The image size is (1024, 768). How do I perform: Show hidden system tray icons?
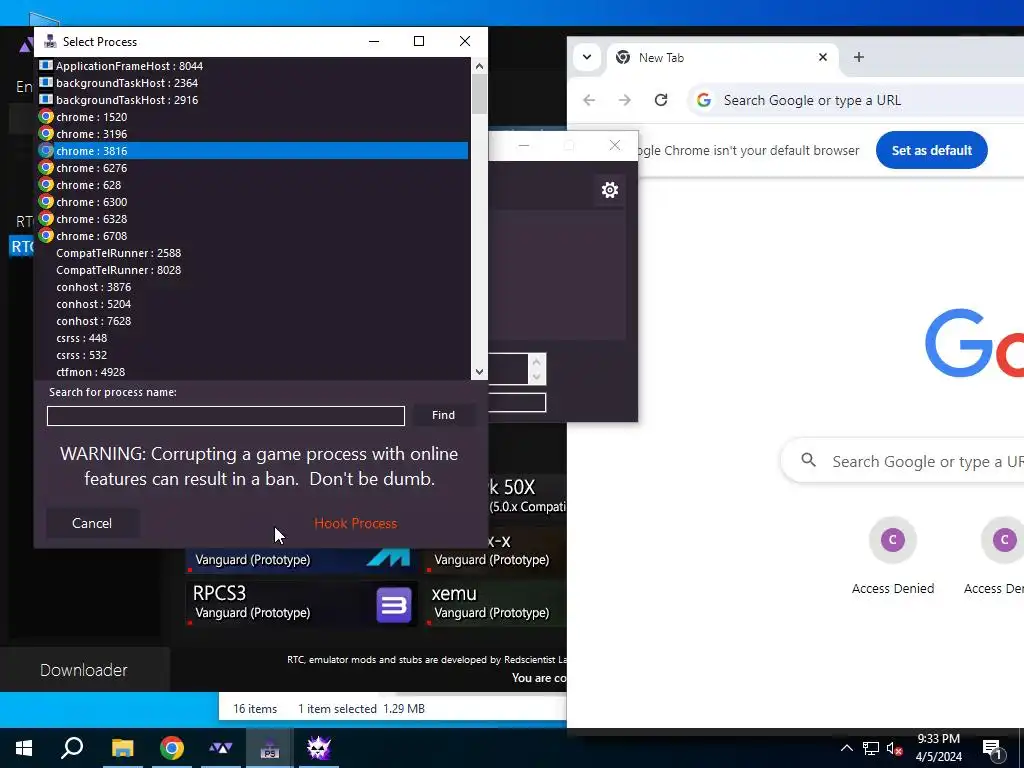tap(846, 748)
